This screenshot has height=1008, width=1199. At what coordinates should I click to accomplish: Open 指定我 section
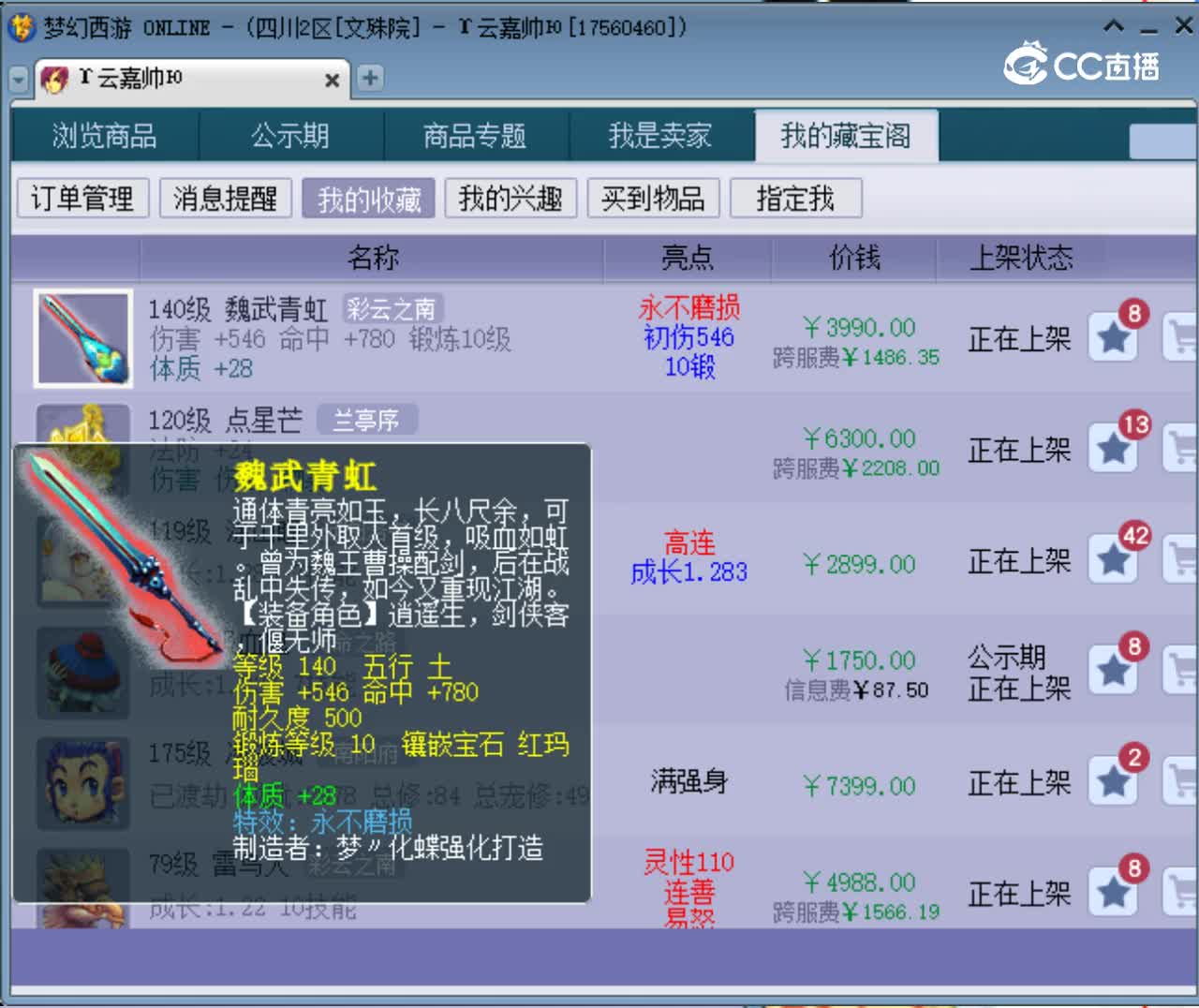[x=795, y=199]
